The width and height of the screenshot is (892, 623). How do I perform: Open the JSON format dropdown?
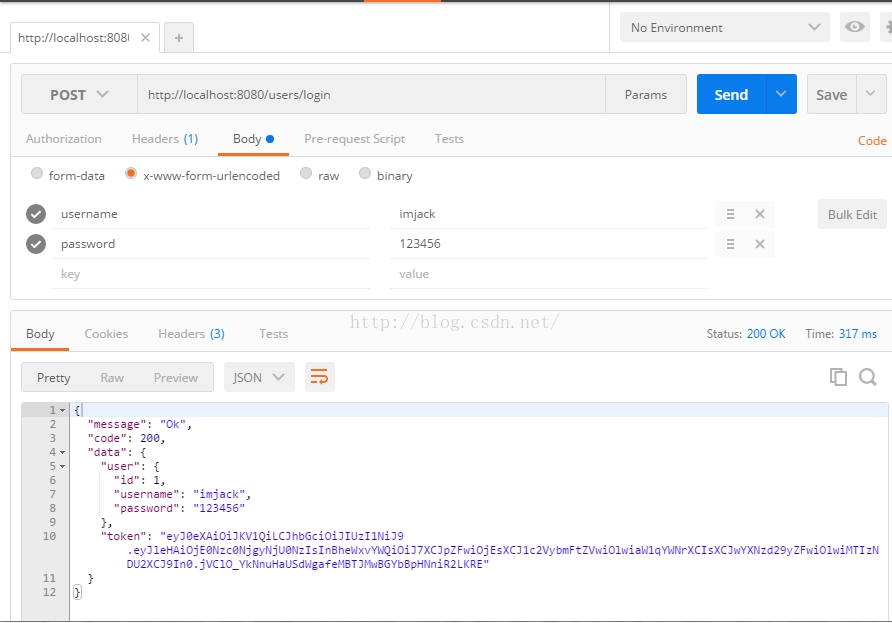[x=259, y=377]
